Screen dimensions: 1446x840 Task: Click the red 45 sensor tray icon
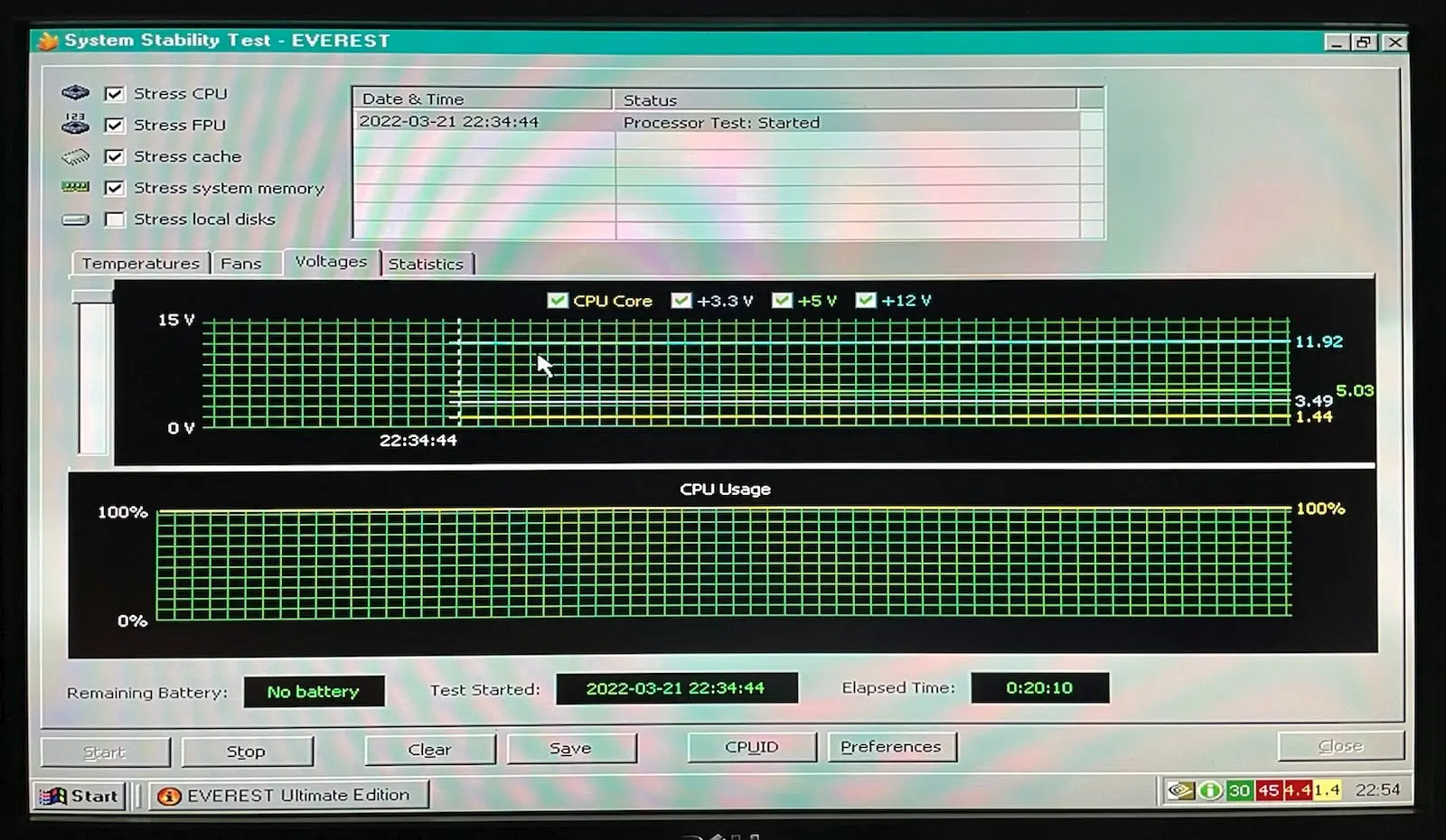[1268, 790]
